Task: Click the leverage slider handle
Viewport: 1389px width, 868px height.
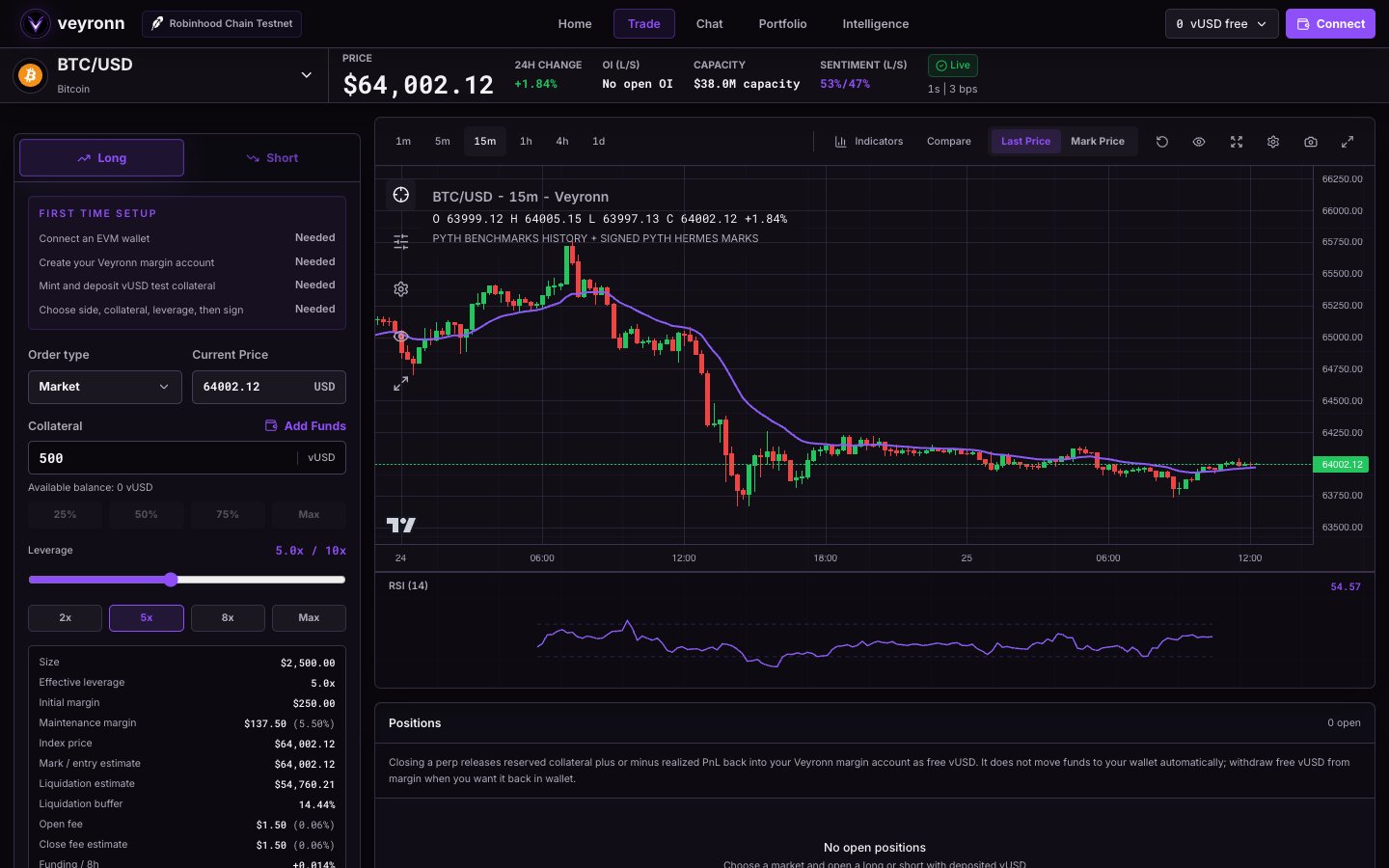Action: point(171,580)
